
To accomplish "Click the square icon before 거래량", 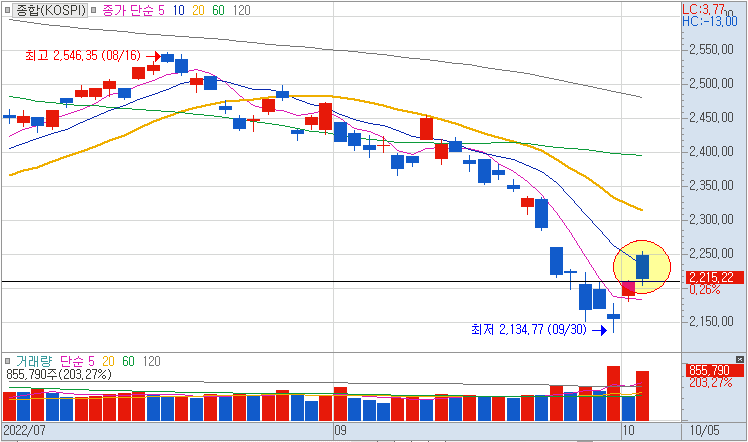I will 7,361.
